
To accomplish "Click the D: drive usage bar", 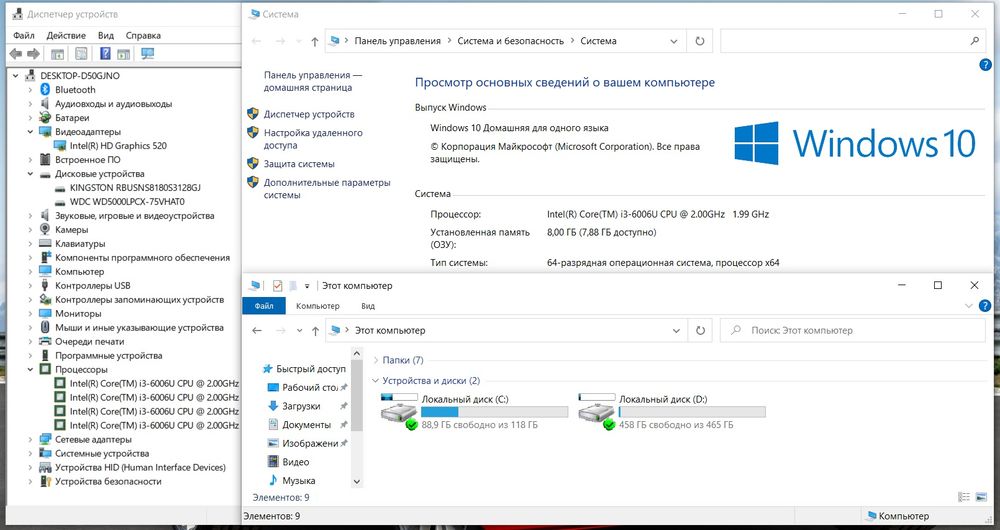I will point(692,412).
